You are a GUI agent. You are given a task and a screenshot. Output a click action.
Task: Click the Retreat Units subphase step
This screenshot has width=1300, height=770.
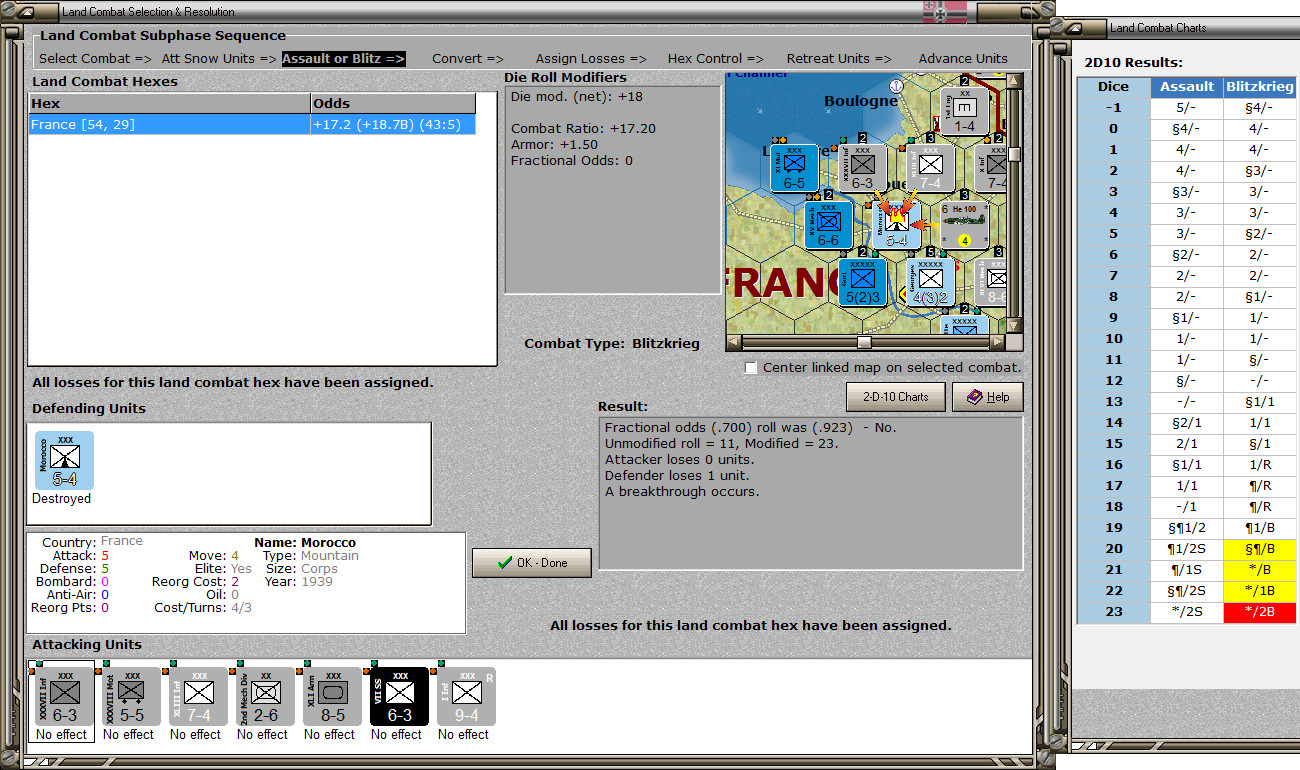tap(839, 59)
